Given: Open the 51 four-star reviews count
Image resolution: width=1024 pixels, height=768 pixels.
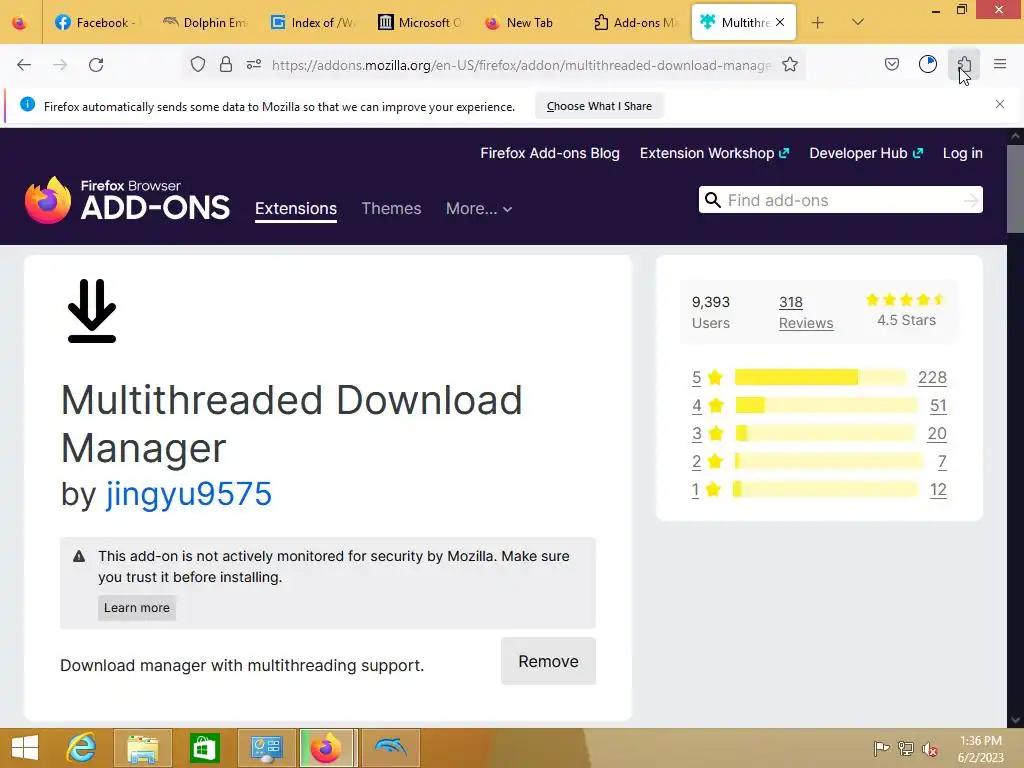Looking at the screenshot, I should [x=938, y=406].
